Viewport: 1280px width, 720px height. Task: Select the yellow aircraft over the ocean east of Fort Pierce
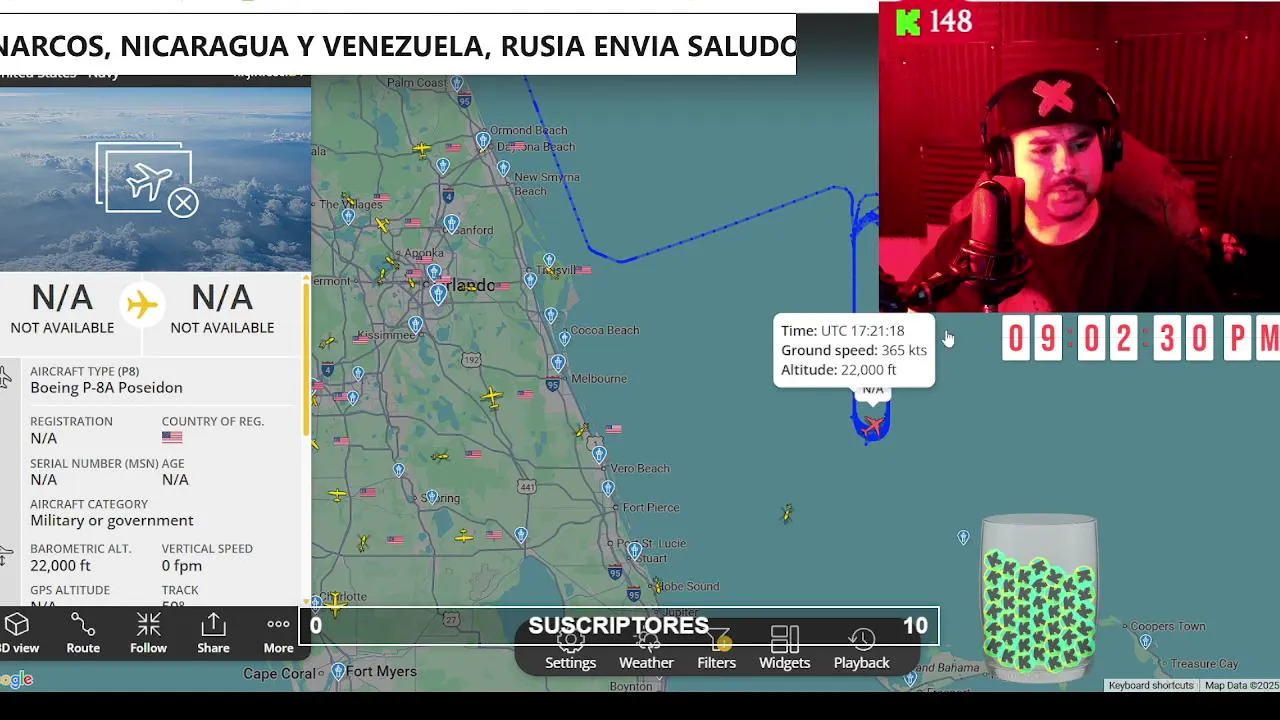tap(787, 513)
